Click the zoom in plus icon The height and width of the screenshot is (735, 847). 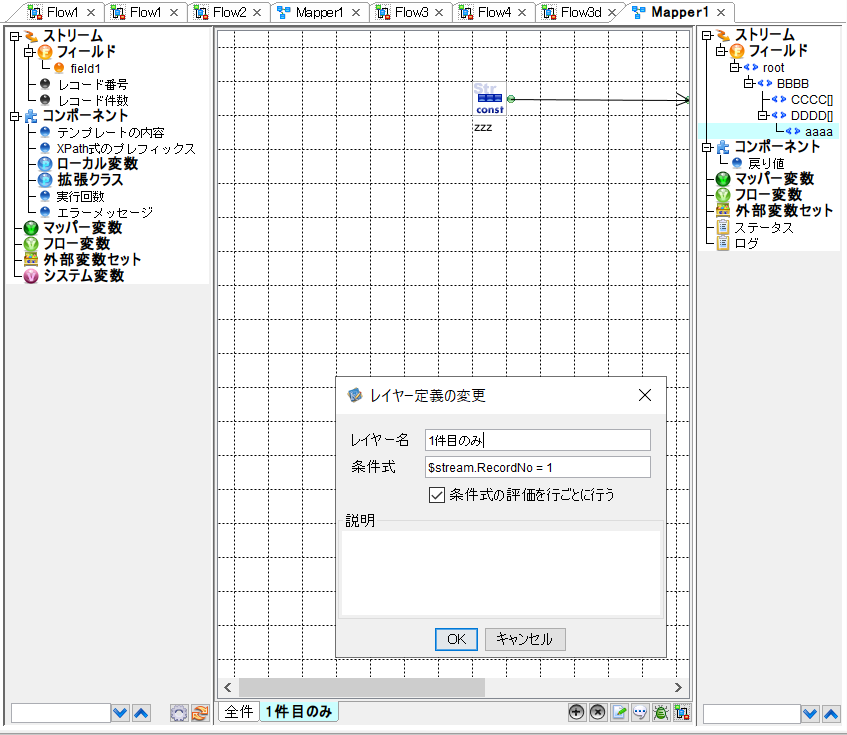click(577, 712)
